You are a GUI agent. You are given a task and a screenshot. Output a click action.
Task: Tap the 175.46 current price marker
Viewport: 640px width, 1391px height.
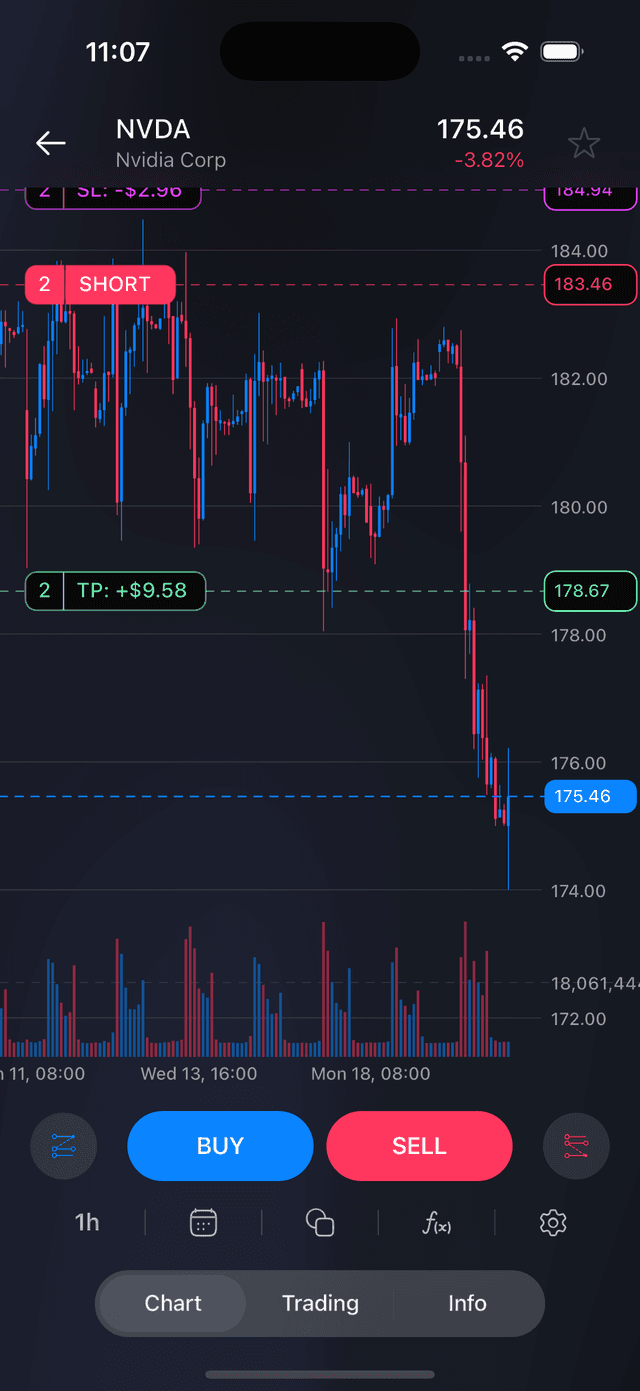tap(590, 796)
